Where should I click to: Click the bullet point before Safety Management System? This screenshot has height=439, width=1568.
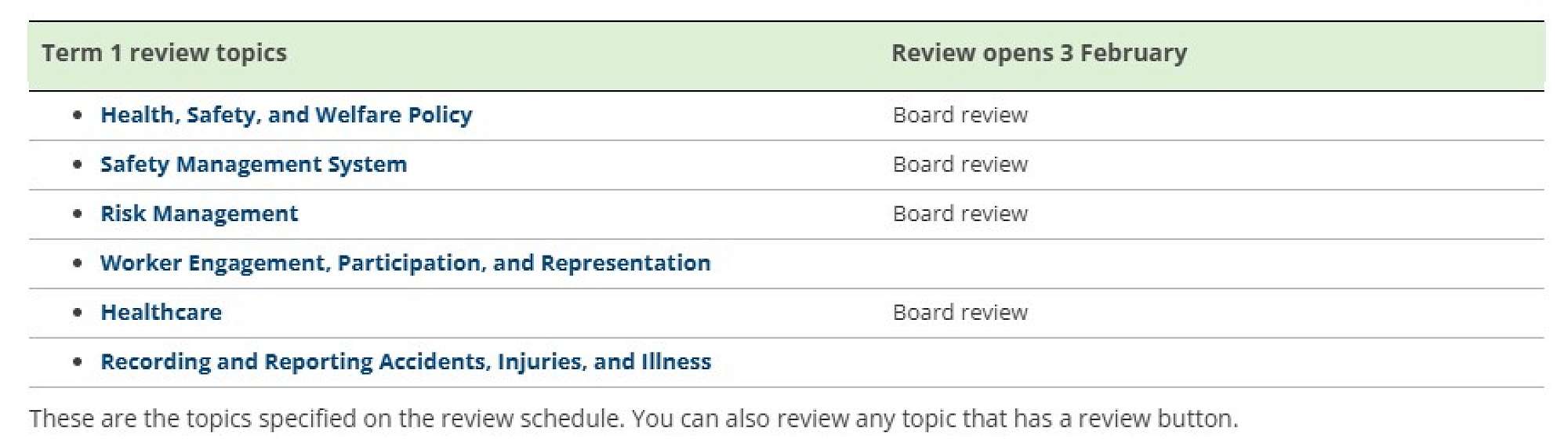click(x=77, y=165)
